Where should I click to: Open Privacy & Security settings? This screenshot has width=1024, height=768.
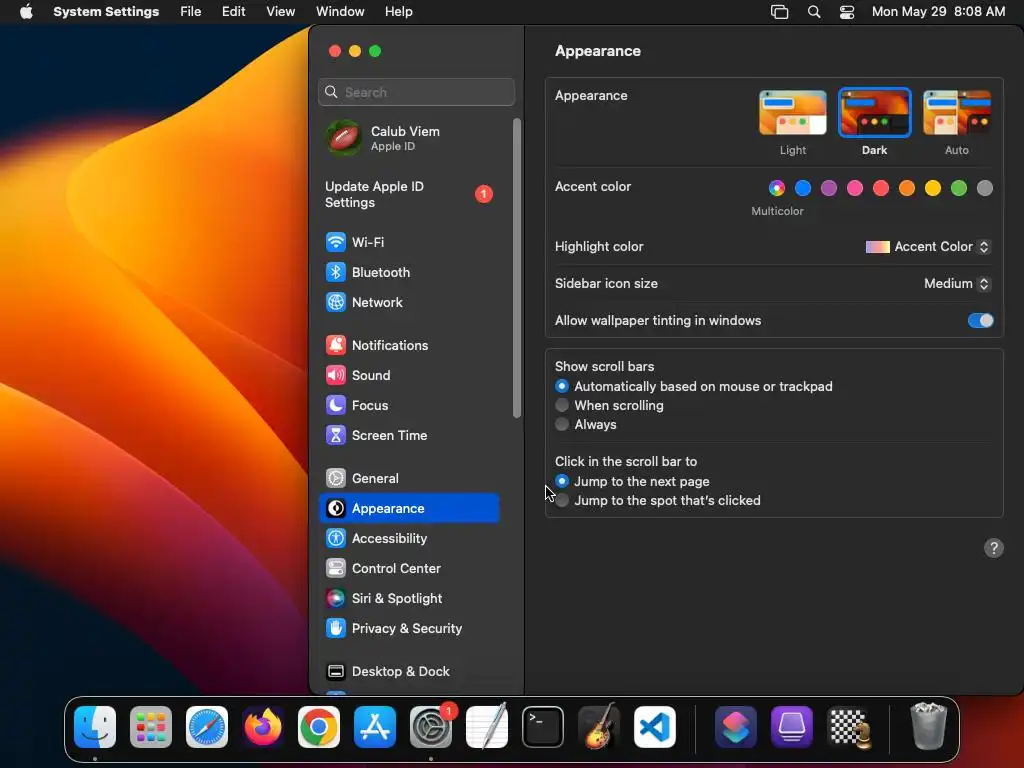click(409, 628)
